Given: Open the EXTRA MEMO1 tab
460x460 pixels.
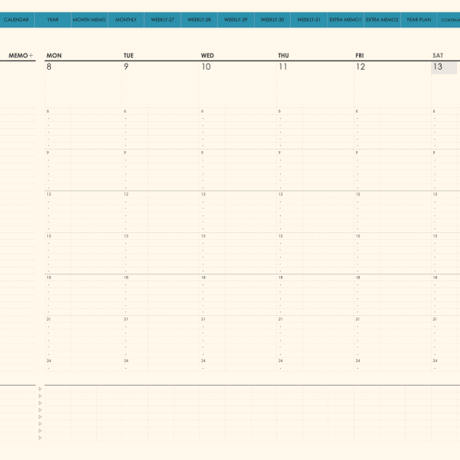Looking at the screenshot, I should click(345, 20).
